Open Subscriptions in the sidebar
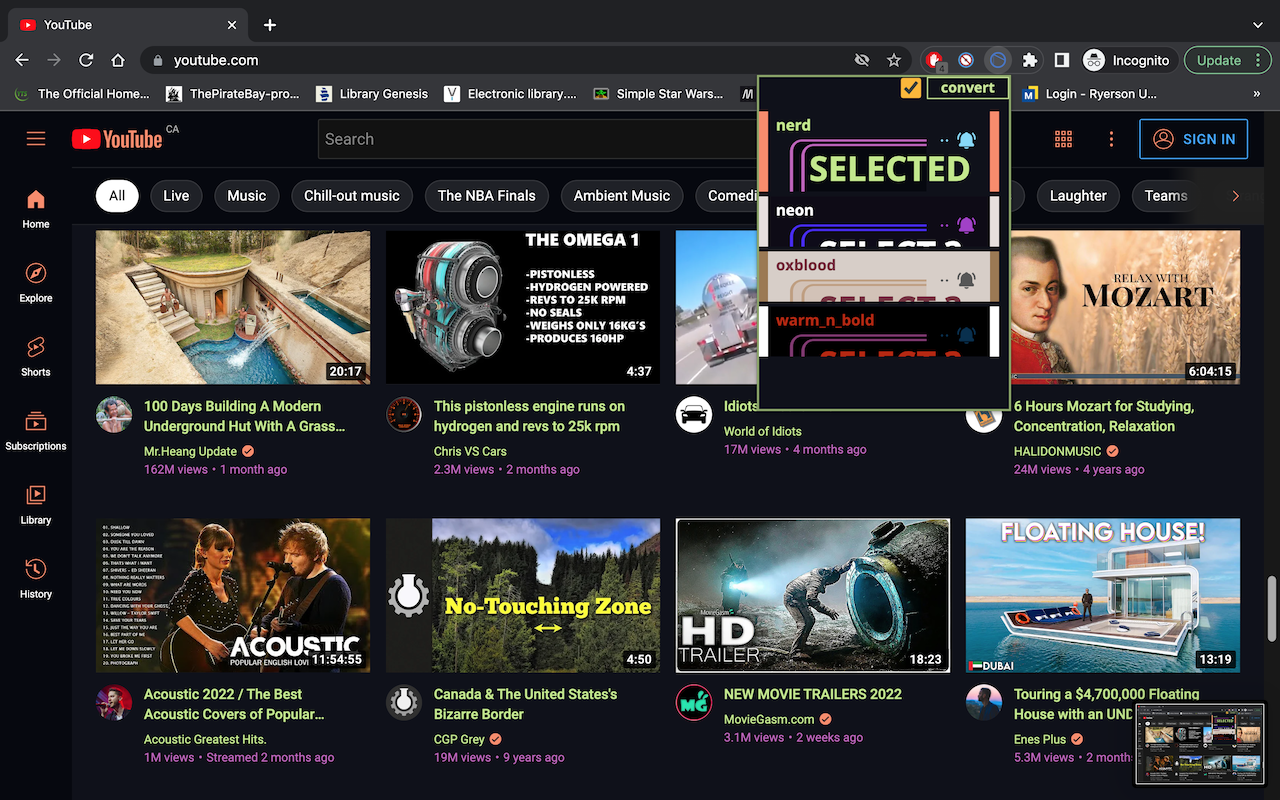The width and height of the screenshot is (1280, 800). [x=36, y=430]
